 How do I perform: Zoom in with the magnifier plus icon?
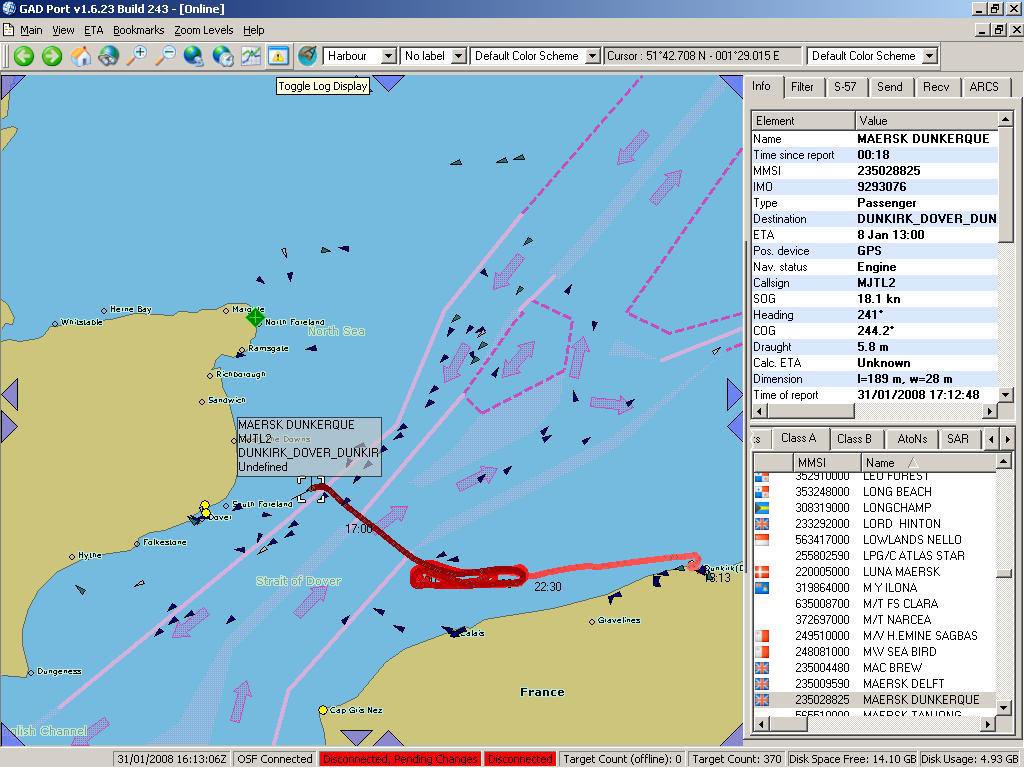136,56
